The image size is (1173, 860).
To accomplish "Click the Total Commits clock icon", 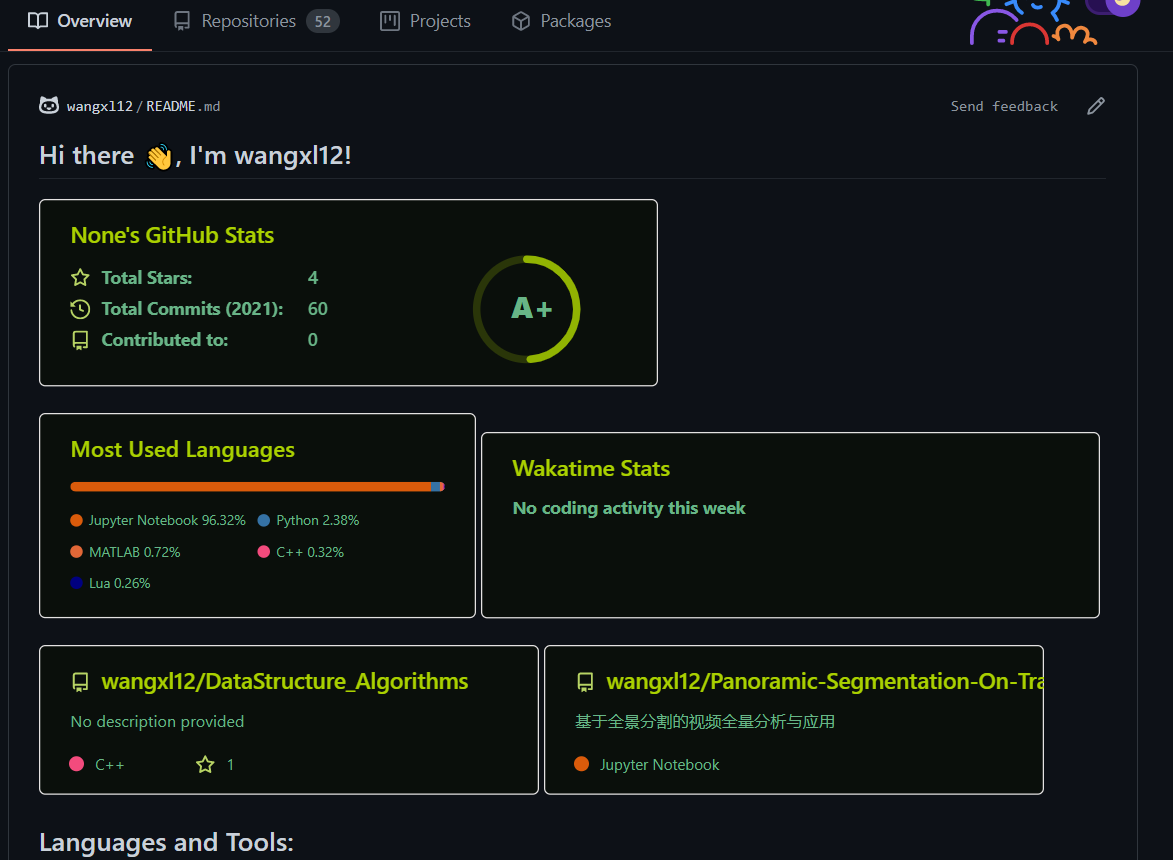I will [x=80, y=309].
